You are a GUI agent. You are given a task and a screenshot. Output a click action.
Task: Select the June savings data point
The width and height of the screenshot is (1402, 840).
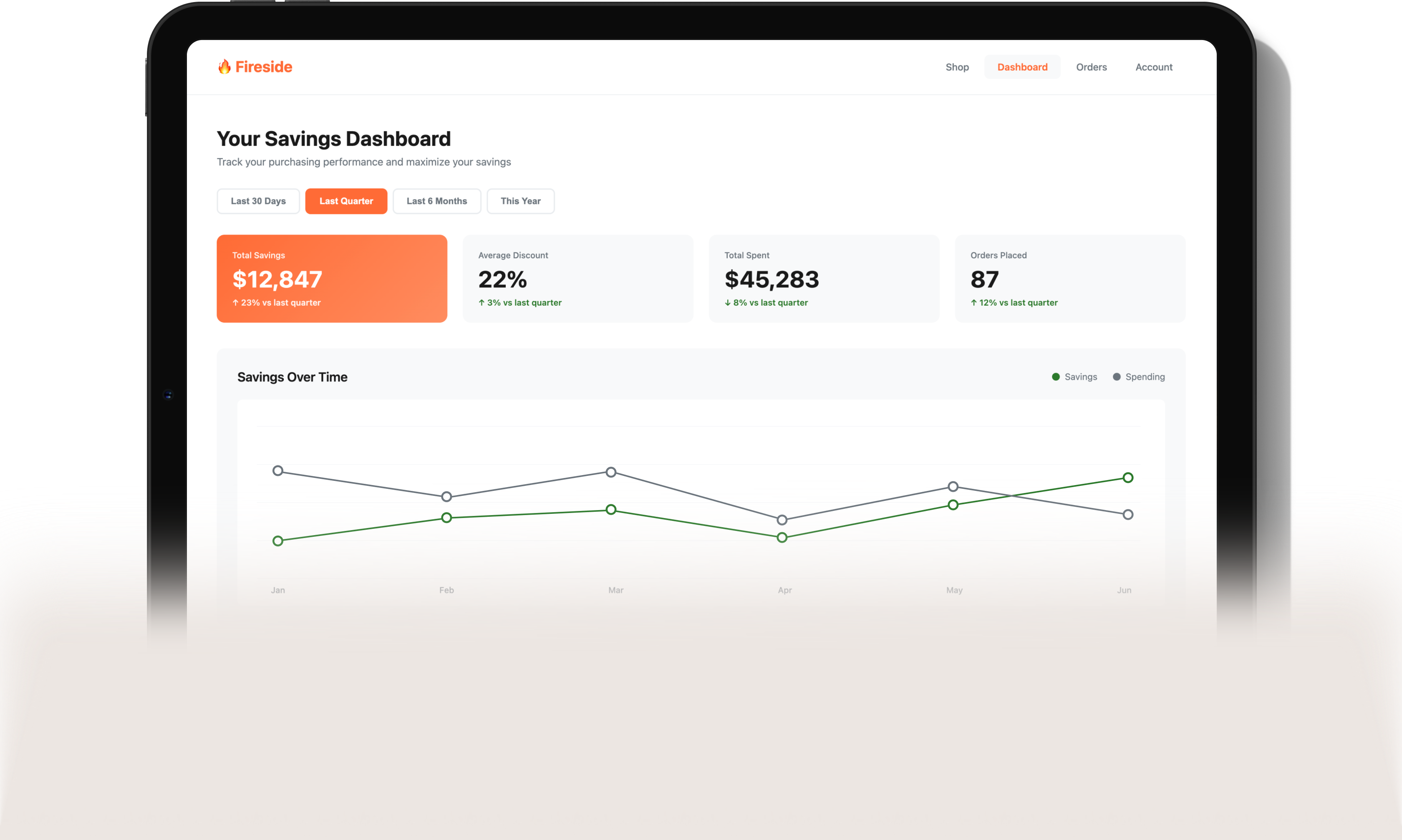[x=1127, y=478]
